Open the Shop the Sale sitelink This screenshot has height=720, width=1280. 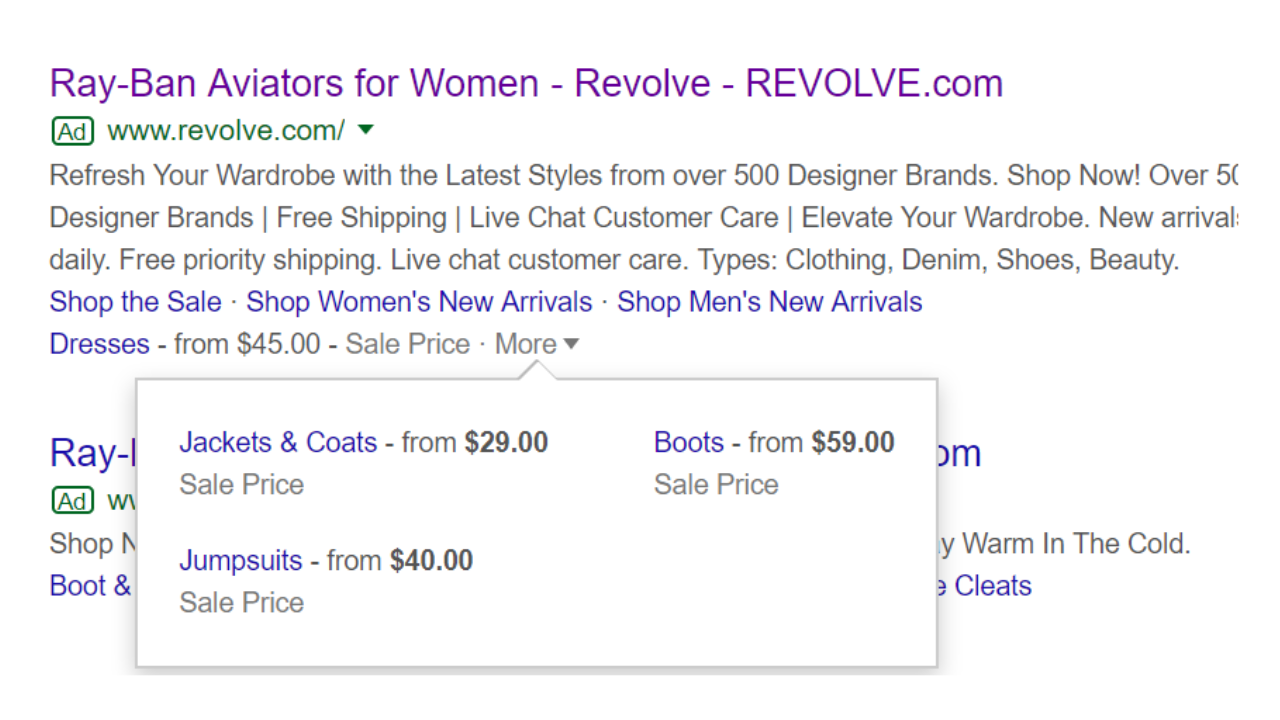[x=136, y=302]
